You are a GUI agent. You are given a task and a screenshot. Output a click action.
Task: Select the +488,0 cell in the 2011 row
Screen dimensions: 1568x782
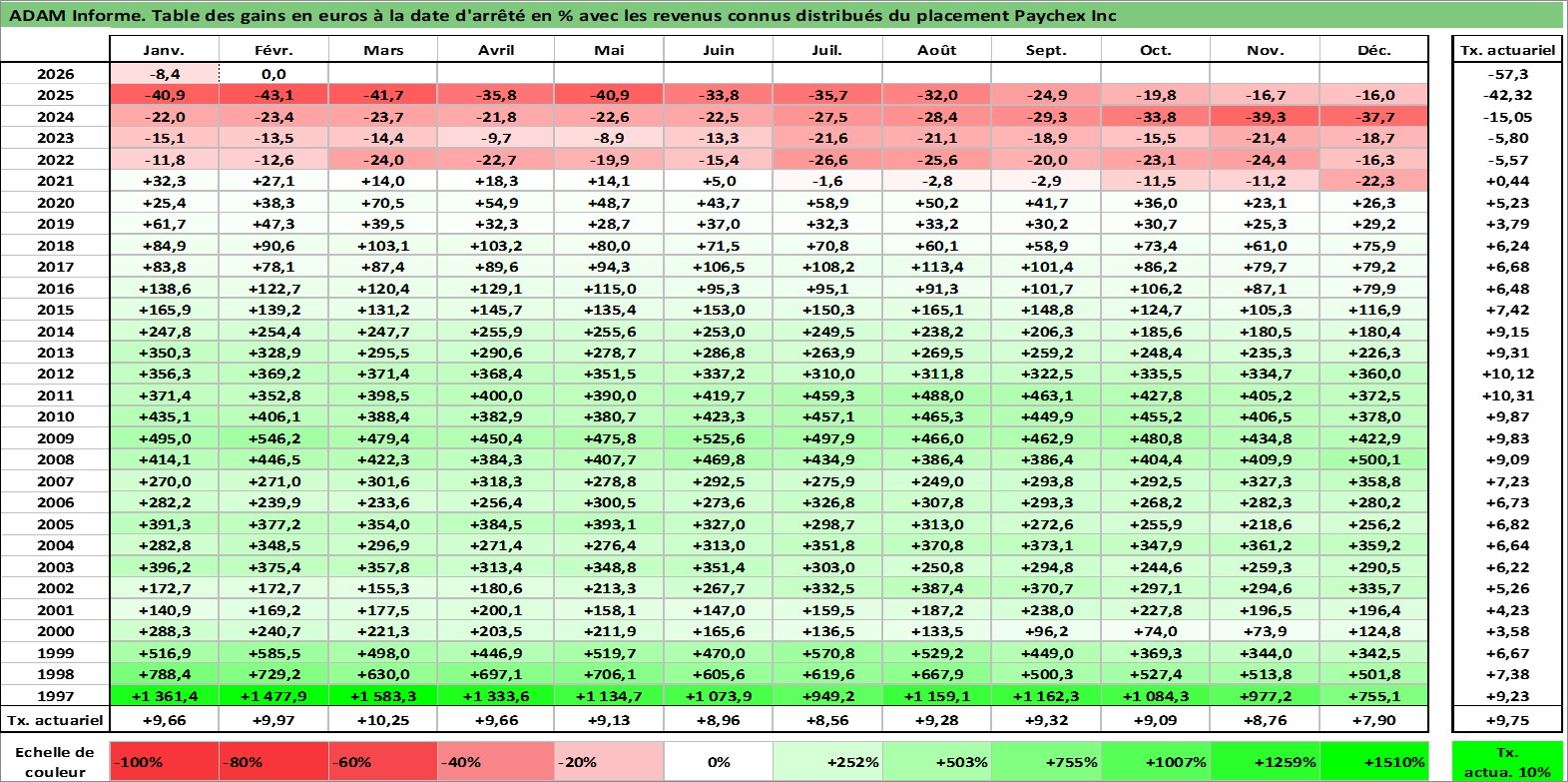(936, 395)
